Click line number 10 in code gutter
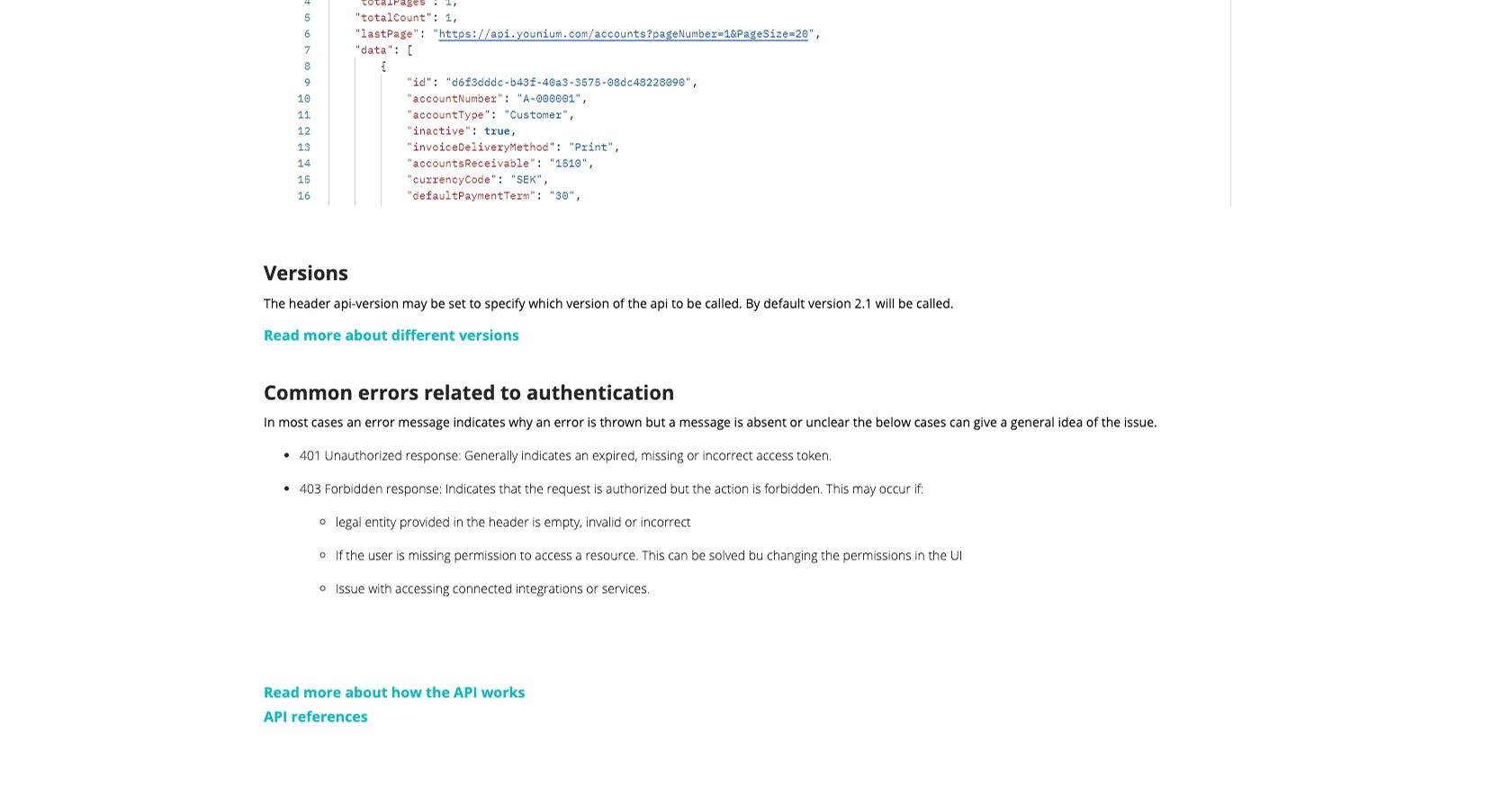 [x=304, y=99]
